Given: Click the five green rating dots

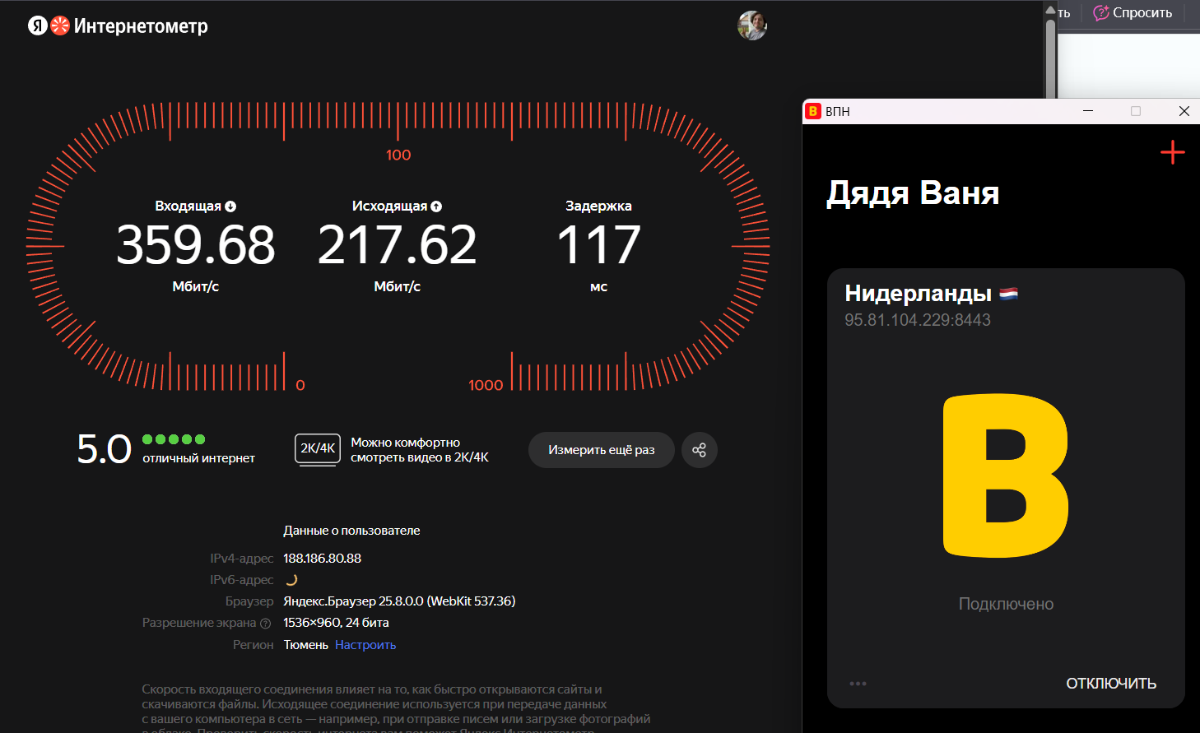Looking at the screenshot, I should point(174,439).
